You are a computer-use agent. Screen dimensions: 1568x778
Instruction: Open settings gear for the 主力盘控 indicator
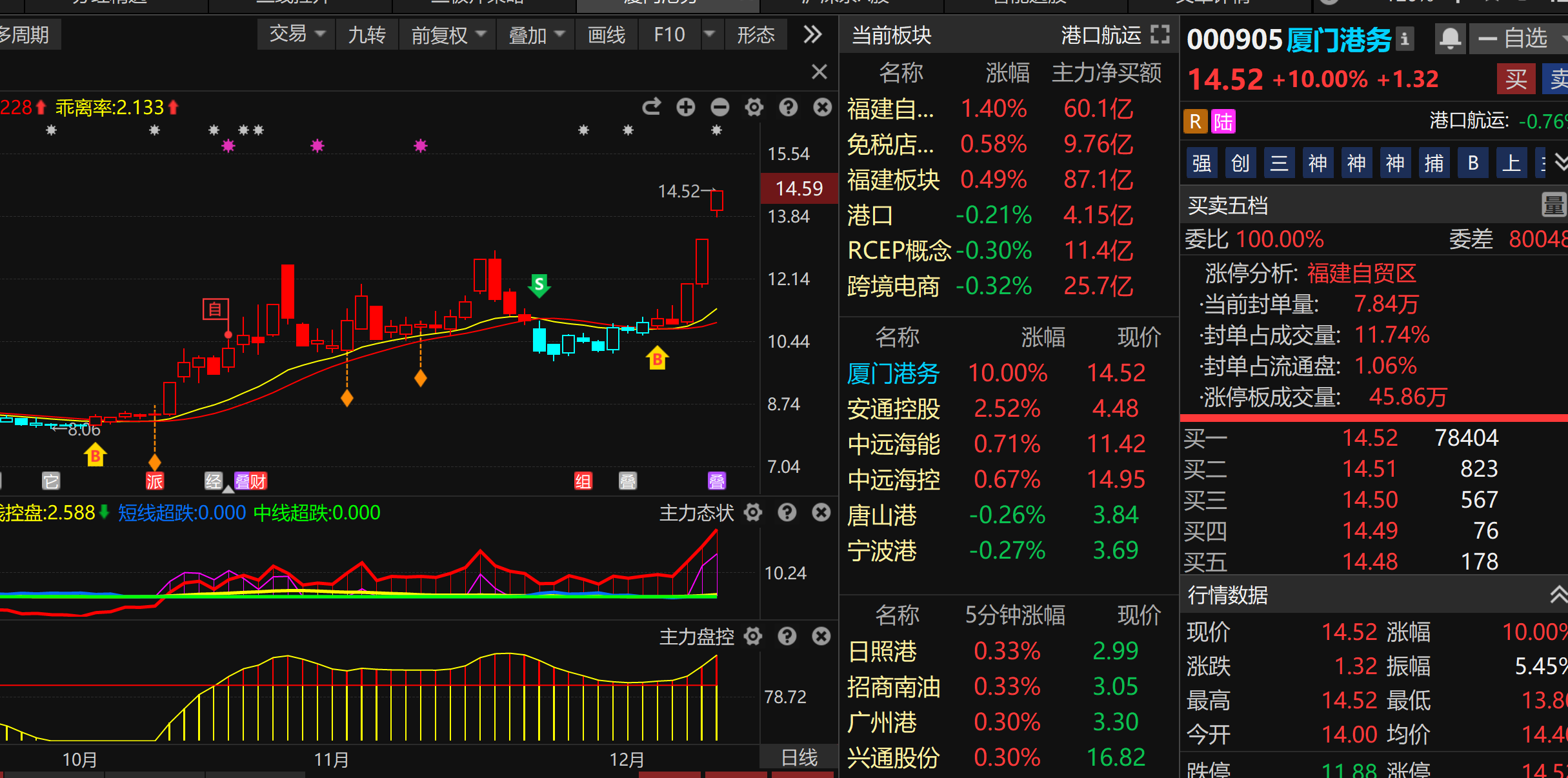[x=752, y=637]
